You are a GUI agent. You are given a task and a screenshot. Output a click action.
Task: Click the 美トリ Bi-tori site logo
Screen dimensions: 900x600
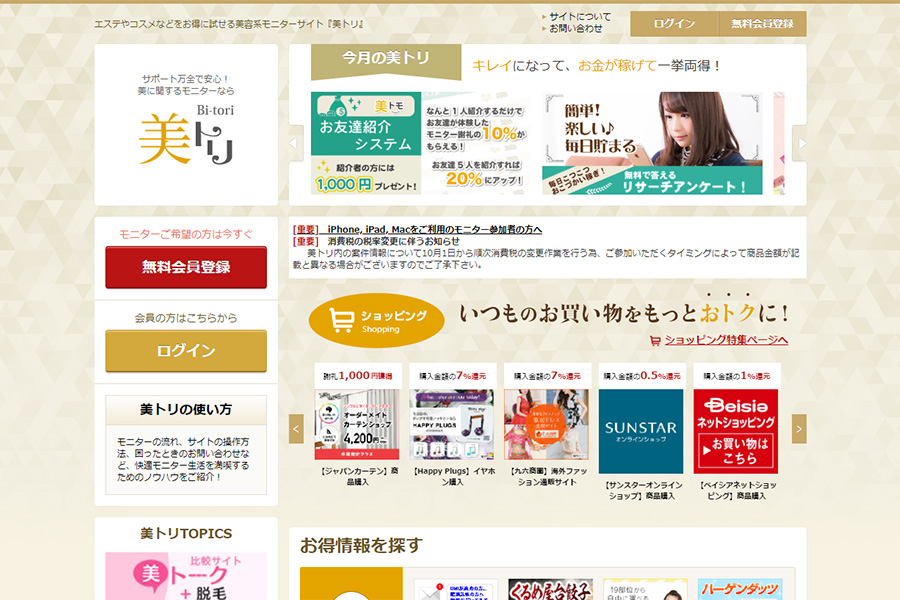pyautogui.click(x=186, y=134)
